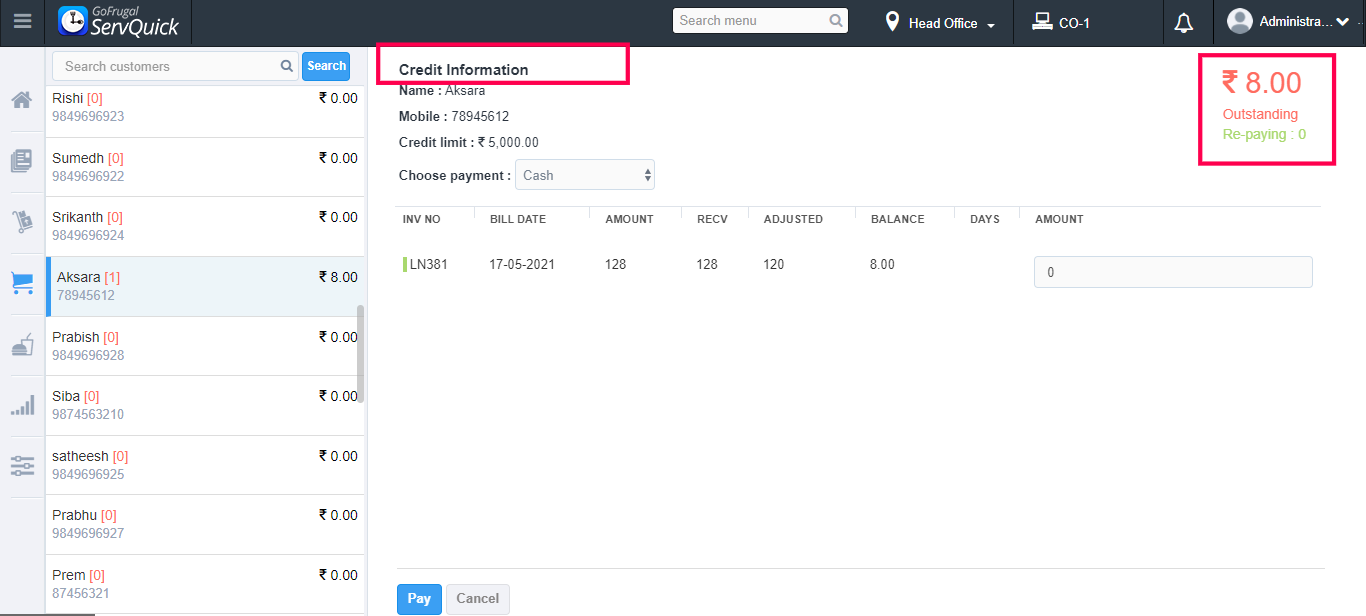Open the sliders settings icon in sidebar

pos(22,466)
